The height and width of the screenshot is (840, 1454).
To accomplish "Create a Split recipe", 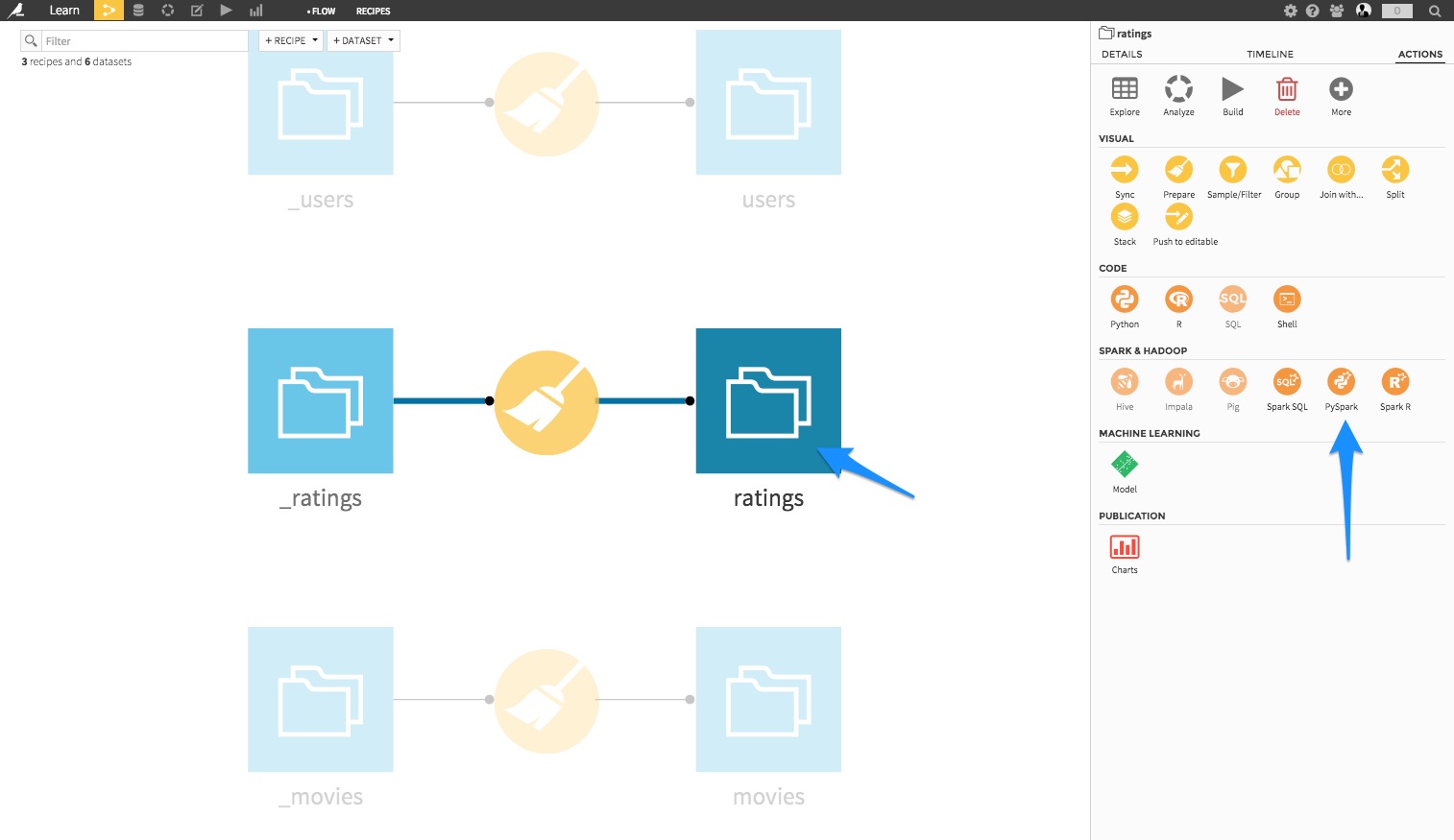I will (1394, 177).
